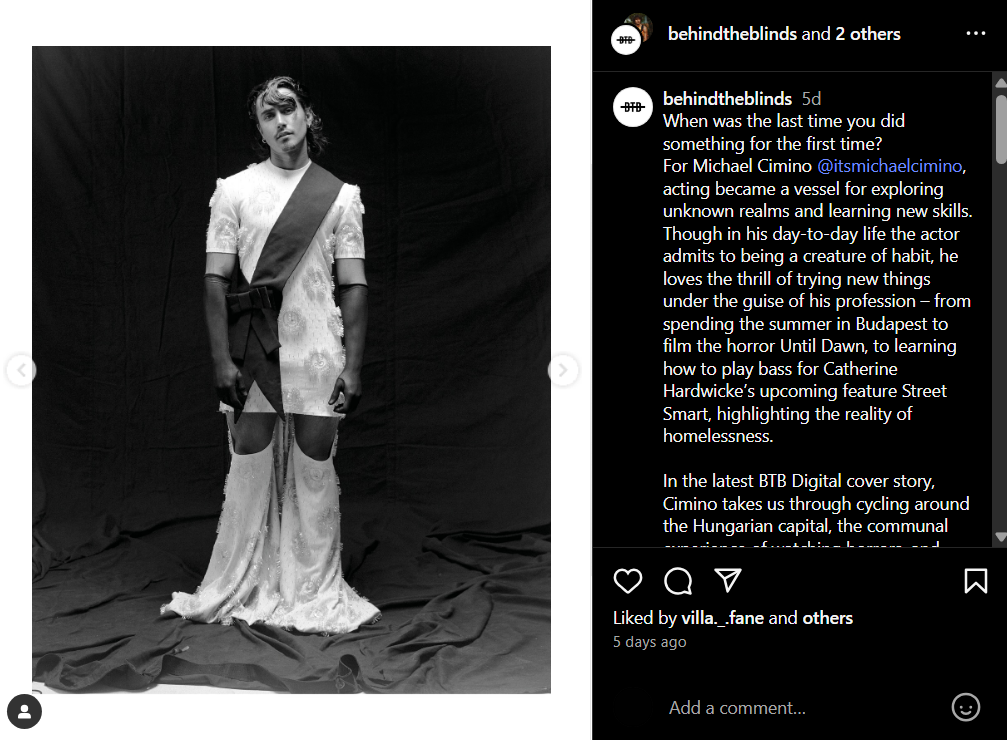Like the post with the heart icon
Image resolution: width=1007 pixels, height=740 pixels.
627,581
